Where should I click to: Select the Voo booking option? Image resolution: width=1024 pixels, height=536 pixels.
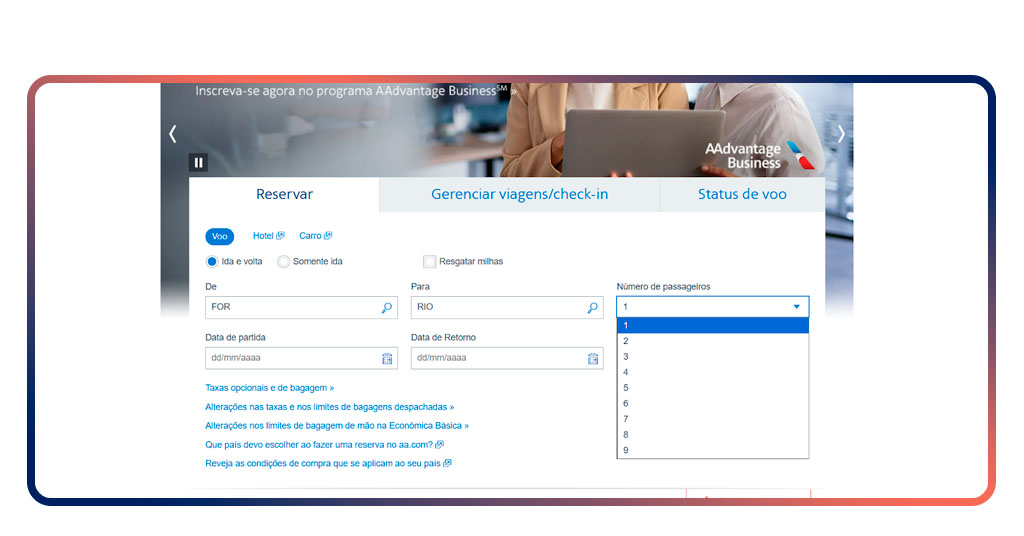click(x=219, y=236)
